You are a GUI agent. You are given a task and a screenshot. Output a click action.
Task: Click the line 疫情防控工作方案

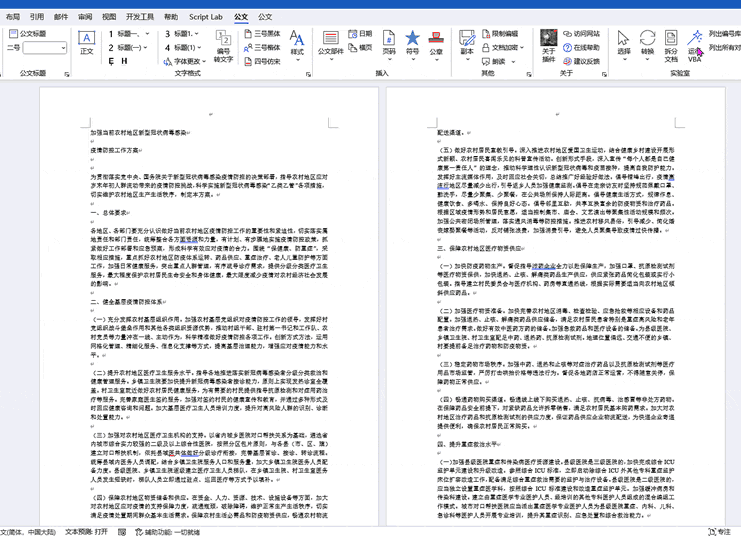[114, 150]
